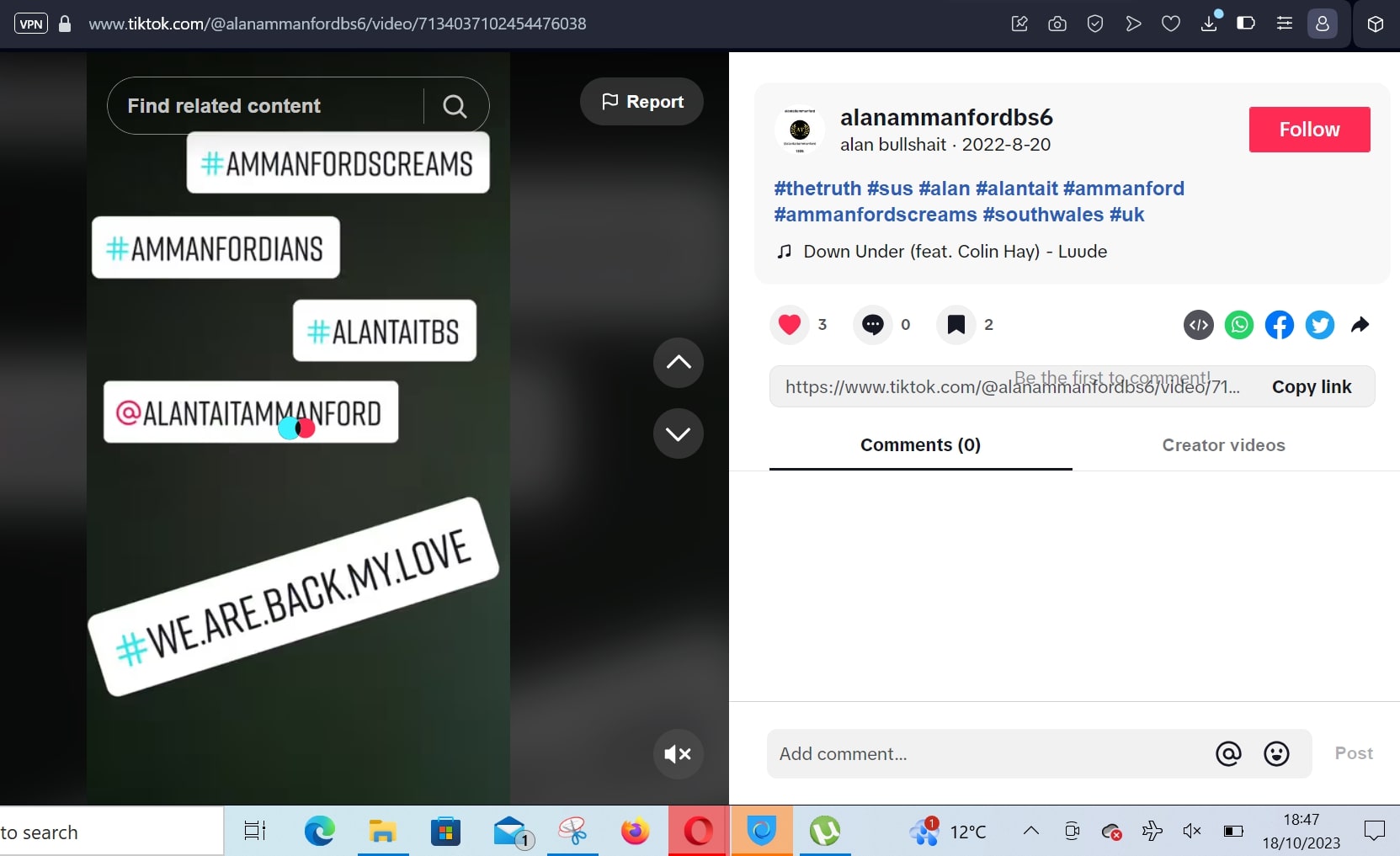Toggle the browser VPN badge
This screenshot has height=856, width=1400.
point(31,24)
